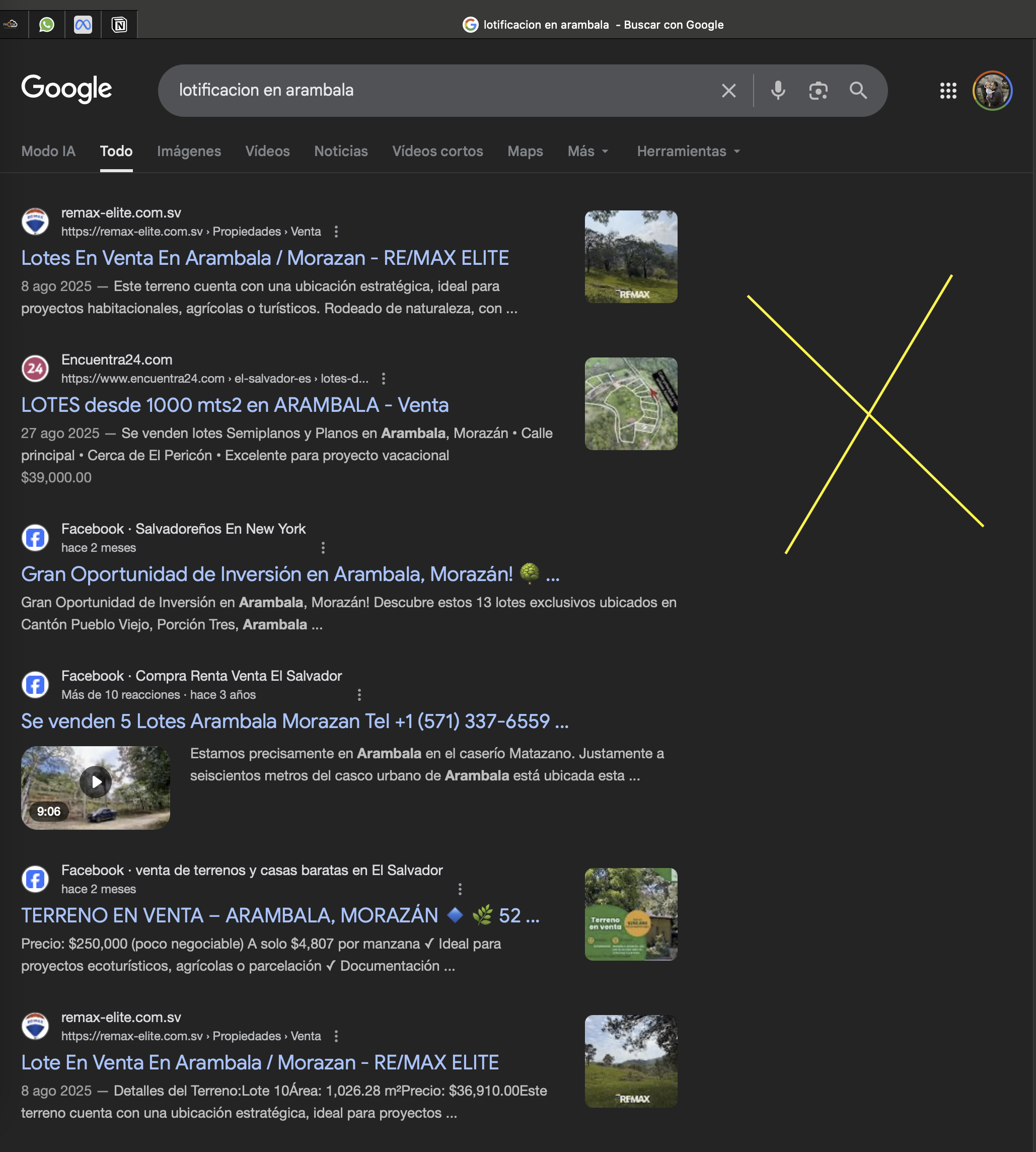Select the Todo results tab
This screenshot has height=1152, width=1036.
click(116, 152)
